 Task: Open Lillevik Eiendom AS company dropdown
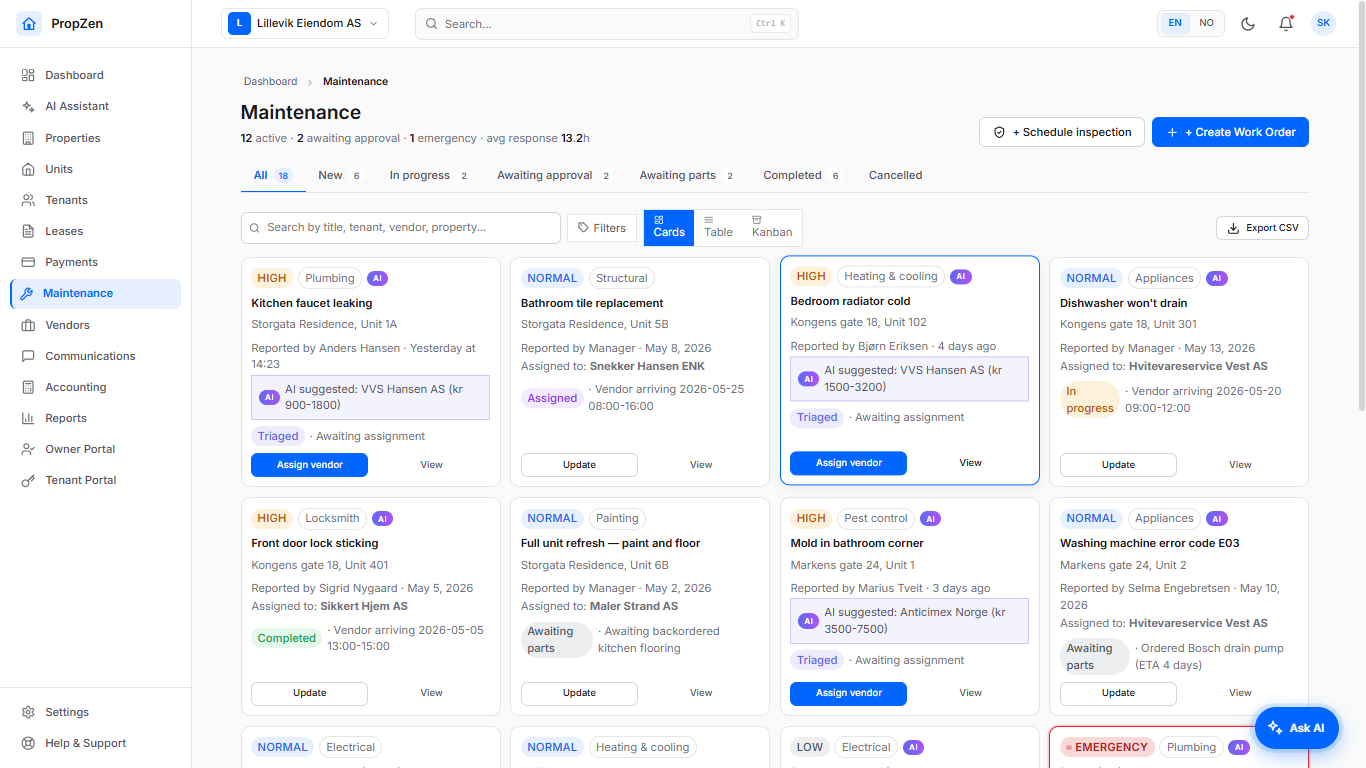pos(305,23)
